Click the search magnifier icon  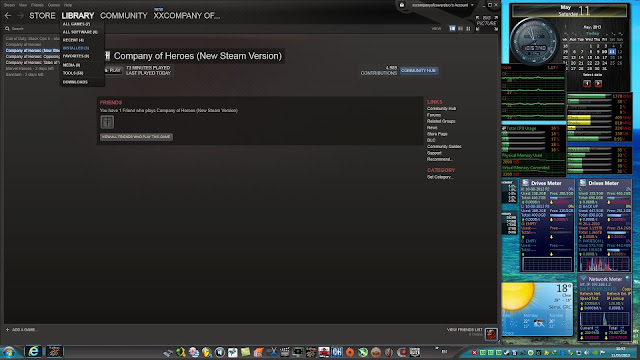pyautogui.click(x=7, y=29)
